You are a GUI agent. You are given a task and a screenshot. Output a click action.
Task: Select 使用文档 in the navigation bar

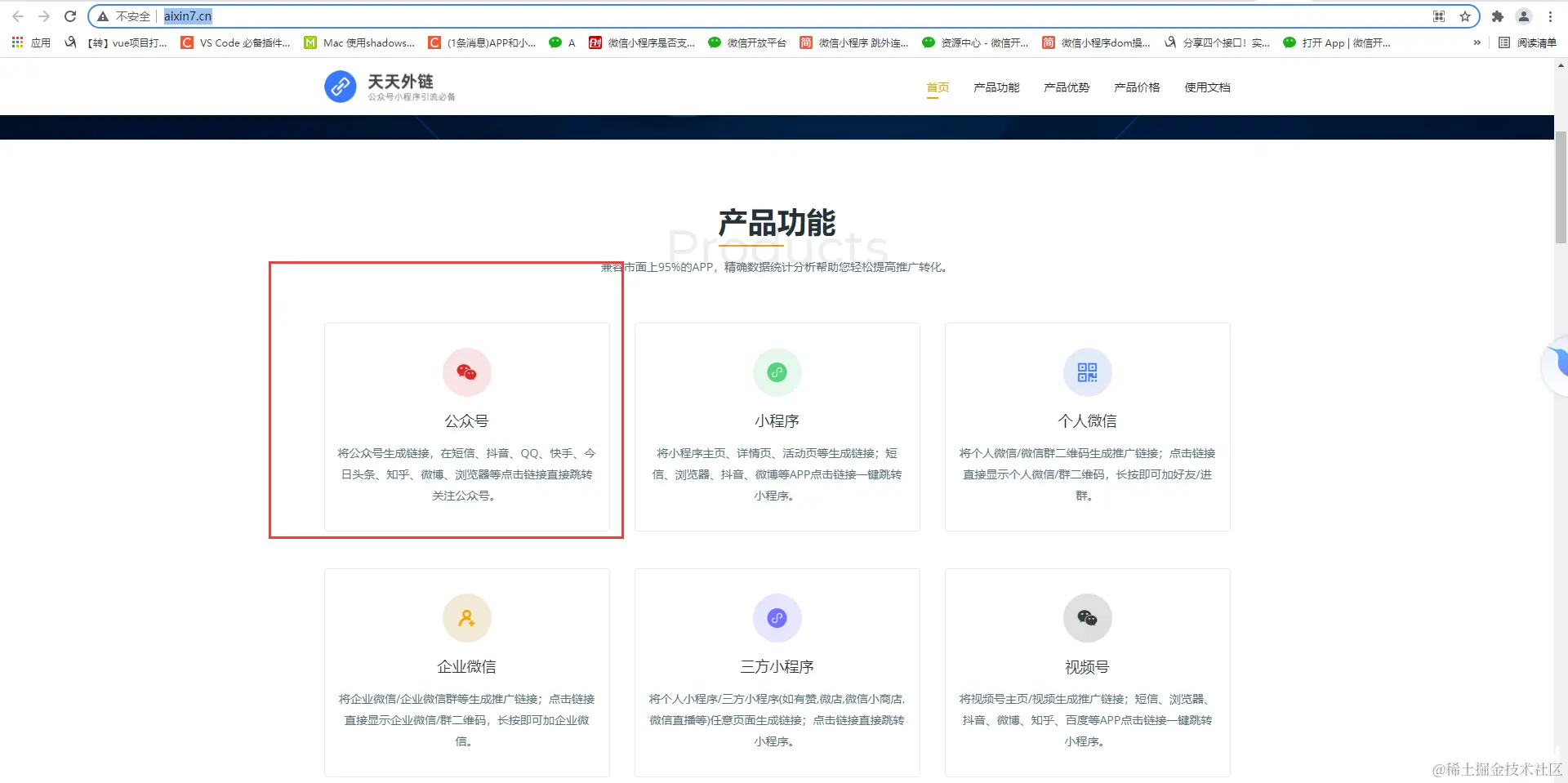[1207, 87]
